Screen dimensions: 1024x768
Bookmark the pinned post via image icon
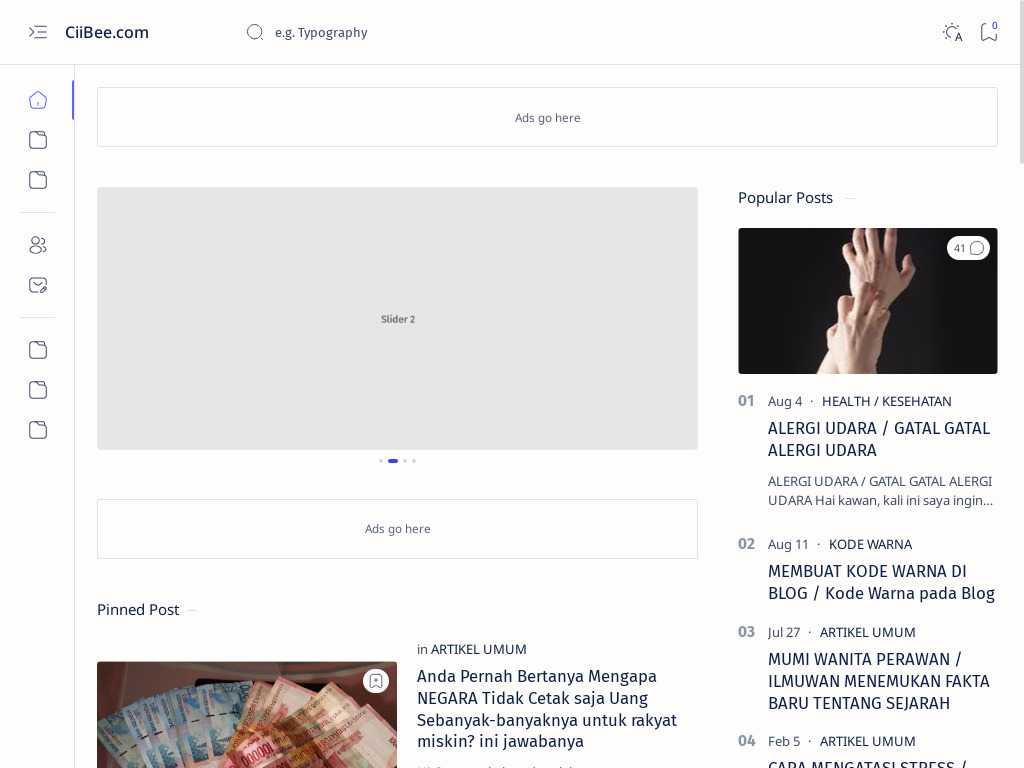376,681
